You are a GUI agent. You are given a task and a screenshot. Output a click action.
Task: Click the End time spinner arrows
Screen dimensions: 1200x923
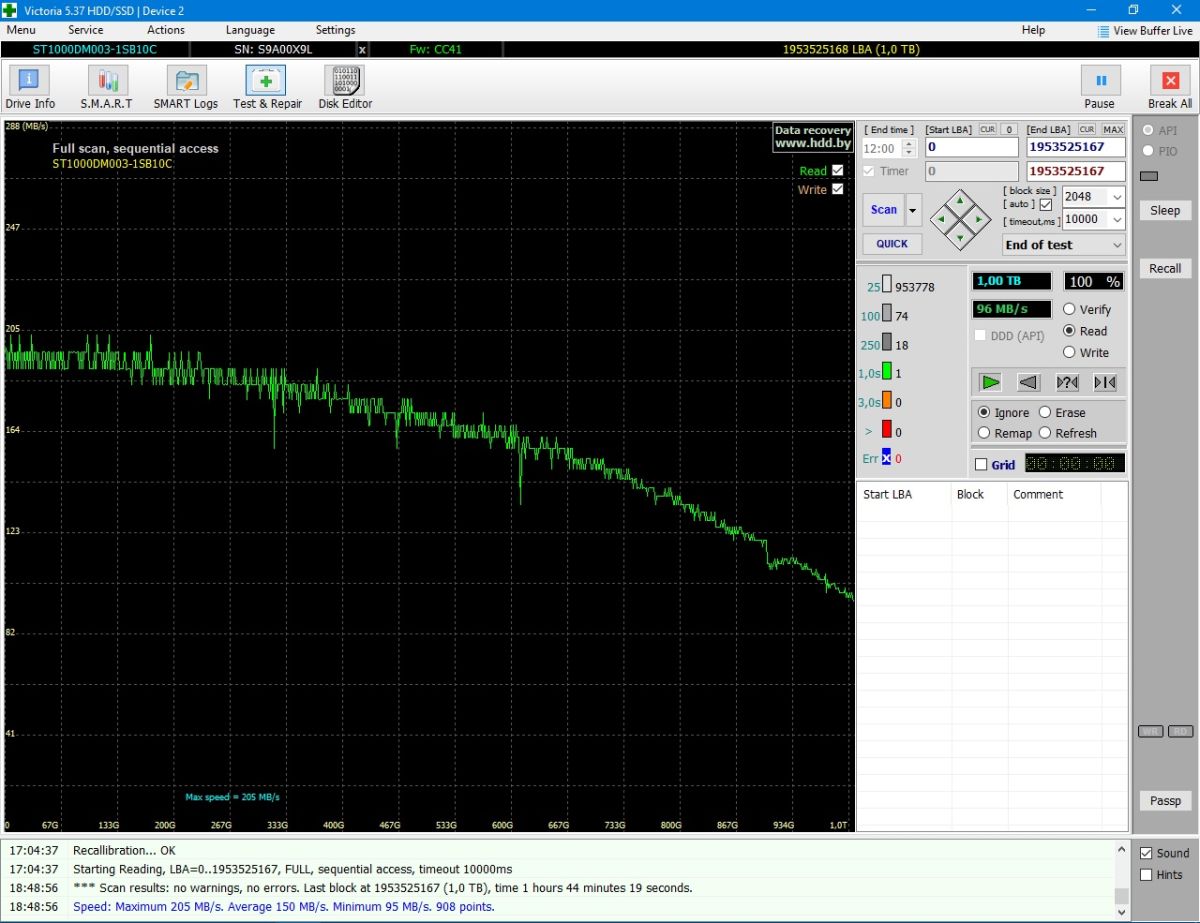pos(908,148)
